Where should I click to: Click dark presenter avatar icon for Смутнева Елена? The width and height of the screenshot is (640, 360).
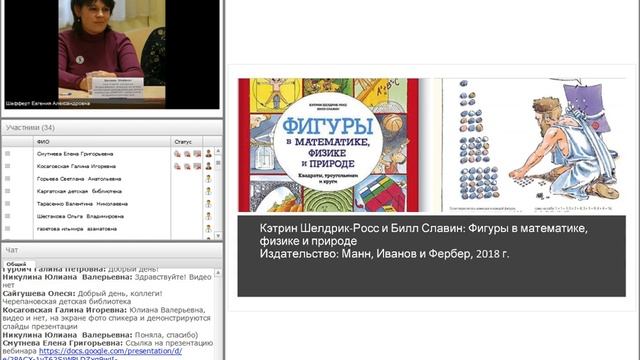209,154
